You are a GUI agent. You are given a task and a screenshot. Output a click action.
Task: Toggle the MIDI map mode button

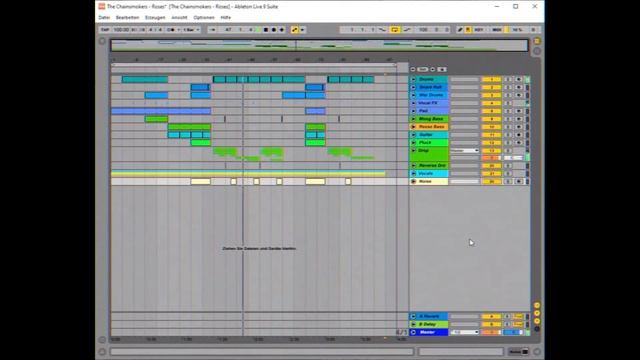pyautogui.click(x=497, y=30)
